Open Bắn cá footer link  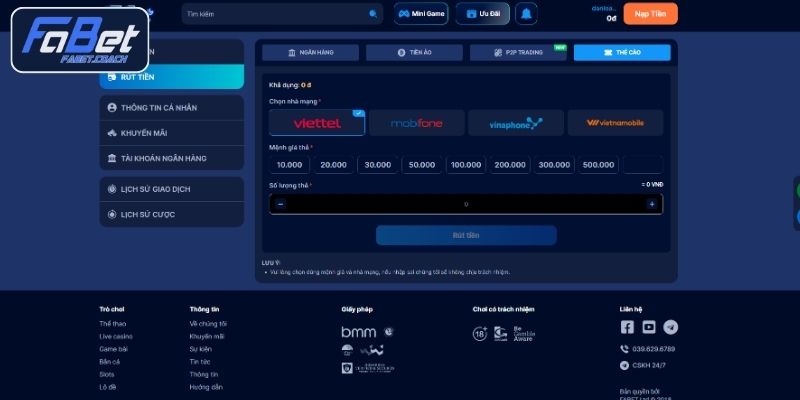click(x=110, y=362)
